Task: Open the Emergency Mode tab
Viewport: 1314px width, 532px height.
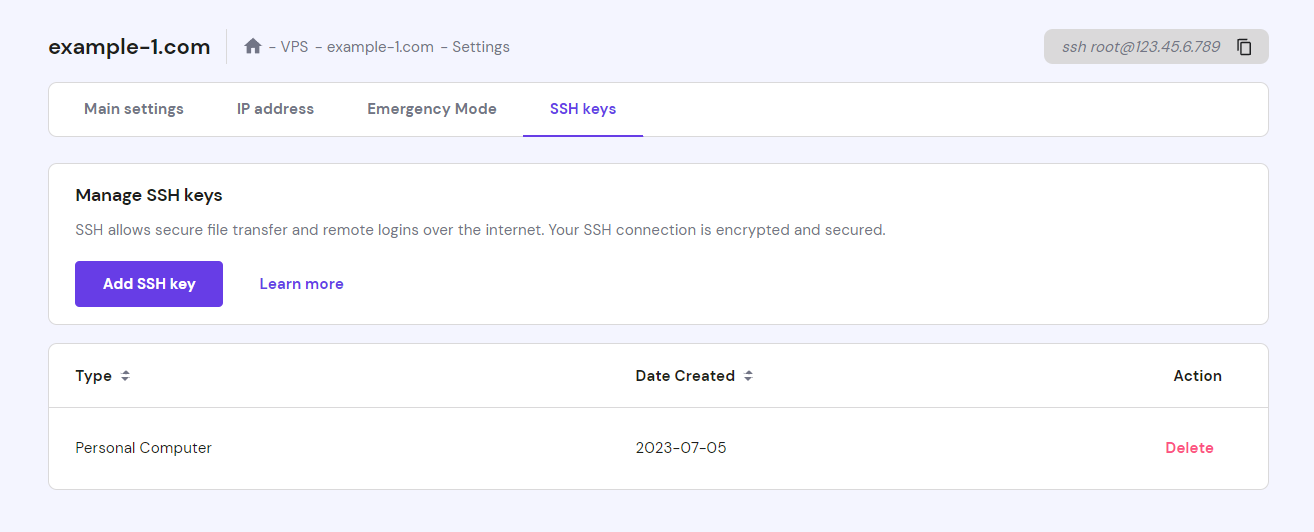Action: (x=432, y=109)
